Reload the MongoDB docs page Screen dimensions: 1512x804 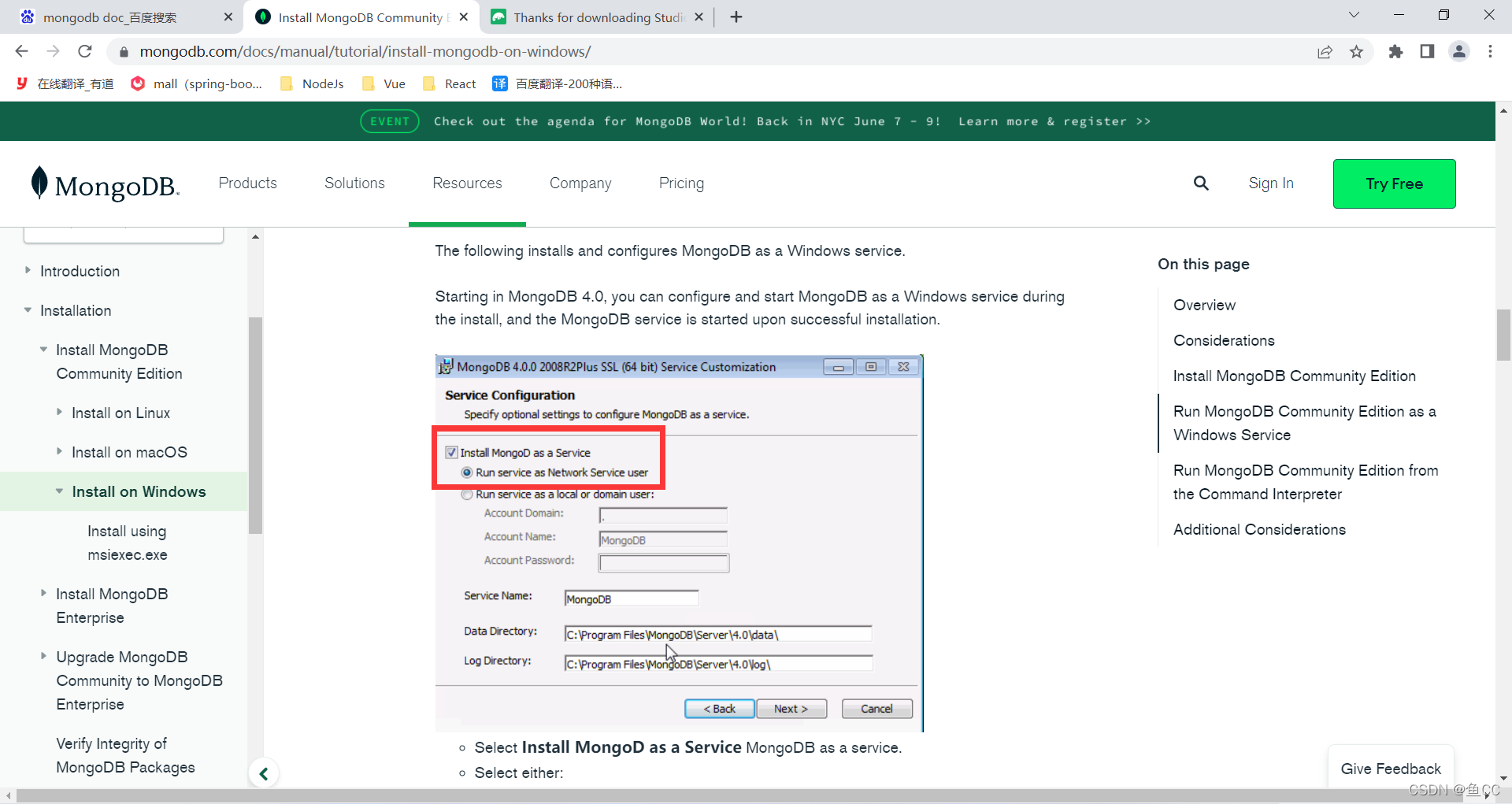pos(85,51)
